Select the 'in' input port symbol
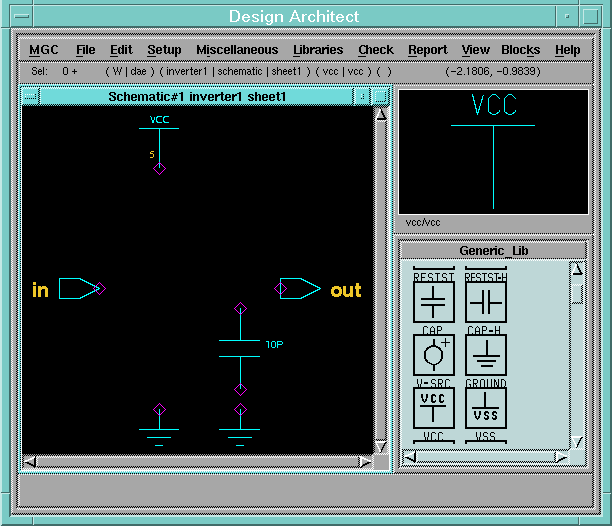The image size is (612, 526). 78,289
